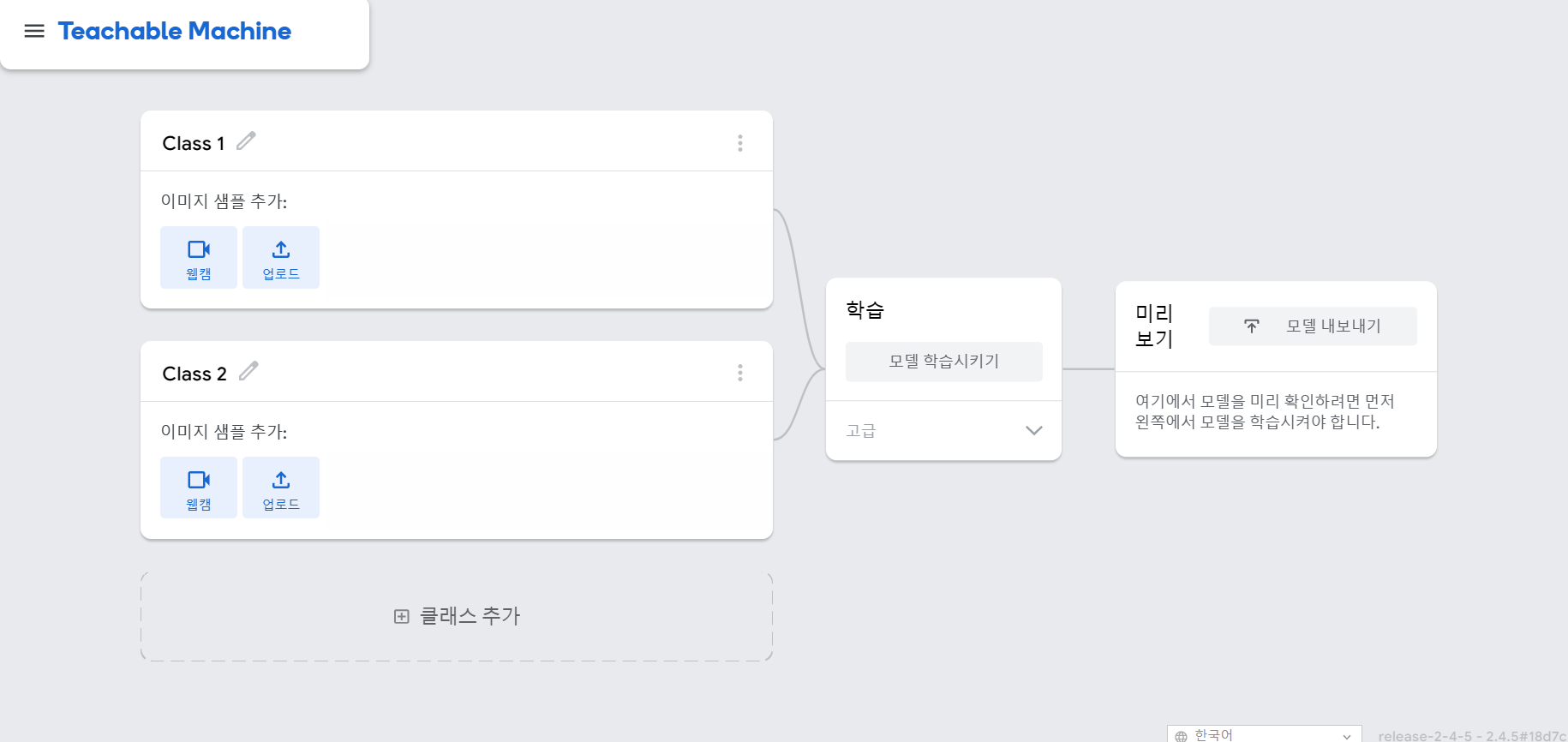Expand the 고급 advanced settings chevron
Screen dimensions: 1568x742
[1034, 430]
